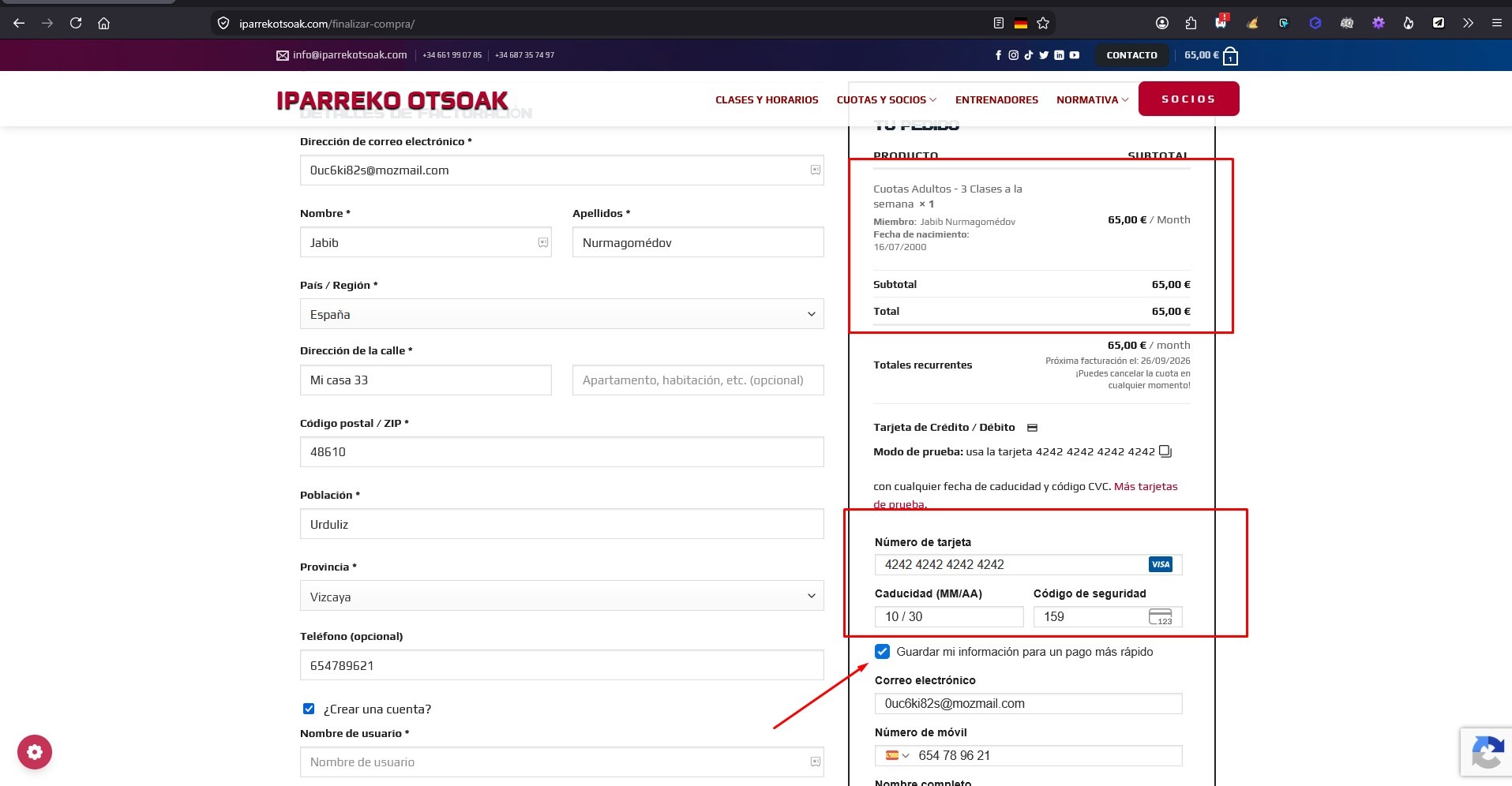The height and width of the screenshot is (786, 1512).
Task: Click the red SOCIOS button
Action: click(1188, 99)
